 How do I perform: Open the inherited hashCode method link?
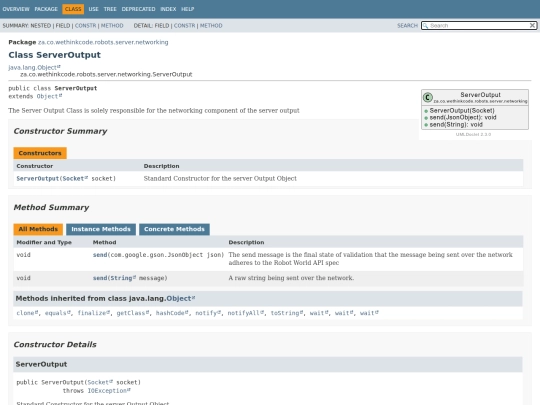172,313
